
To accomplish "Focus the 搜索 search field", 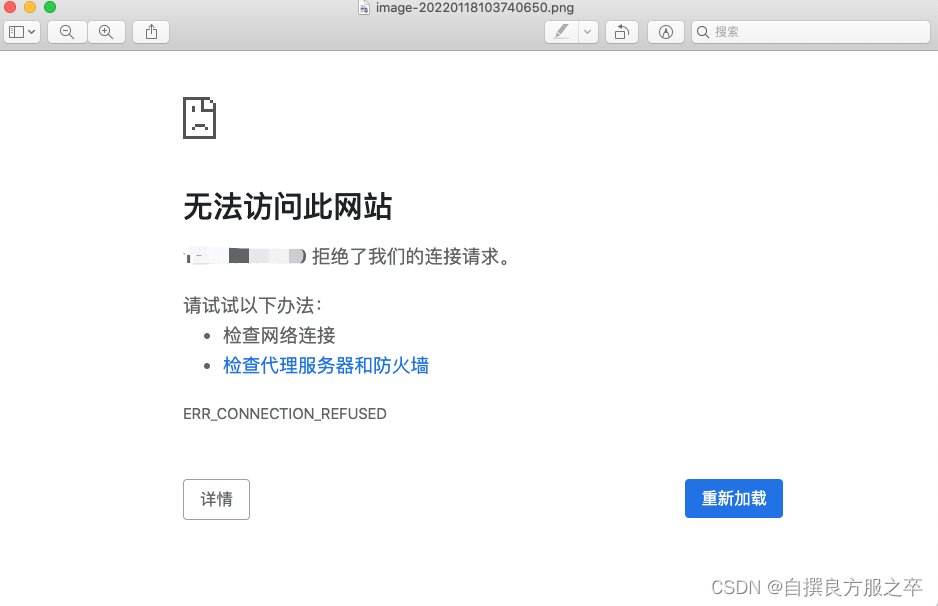I will tap(811, 32).
